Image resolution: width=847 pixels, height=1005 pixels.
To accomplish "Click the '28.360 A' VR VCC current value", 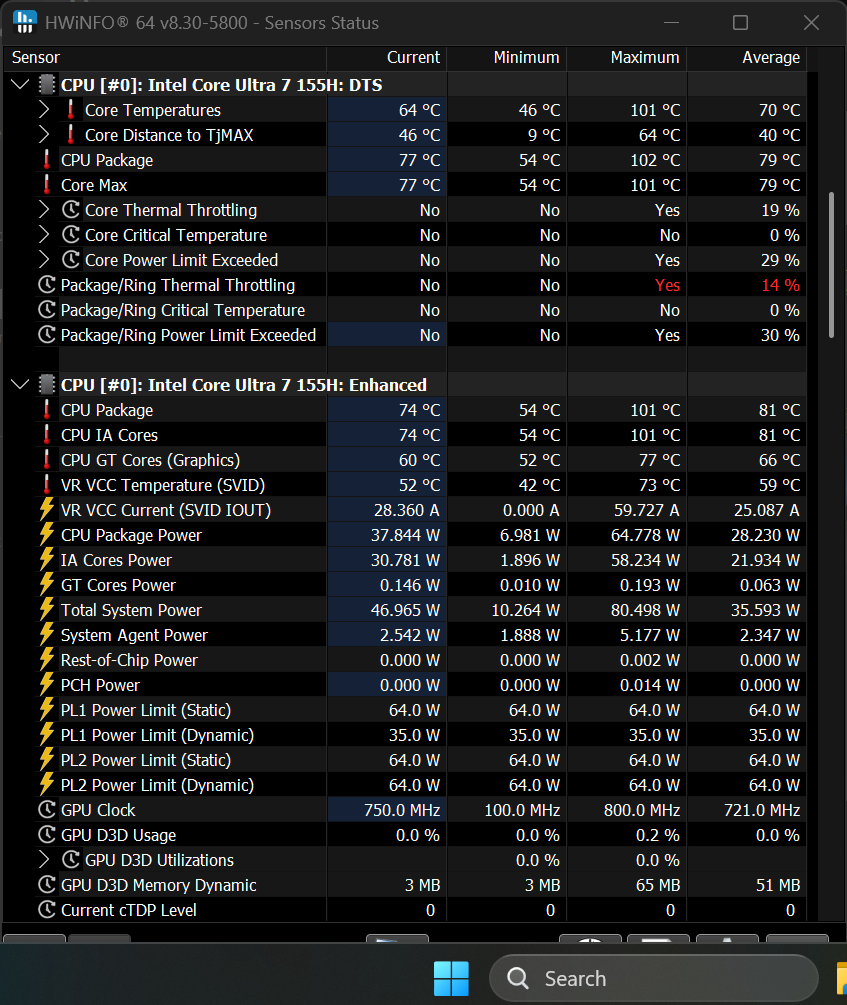I will pos(407,510).
